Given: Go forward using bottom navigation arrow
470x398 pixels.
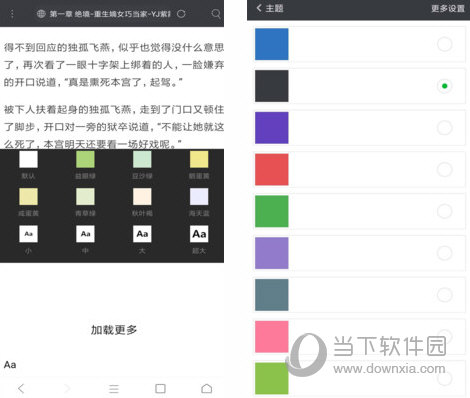Looking at the screenshot, I should click(x=67, y=388).
